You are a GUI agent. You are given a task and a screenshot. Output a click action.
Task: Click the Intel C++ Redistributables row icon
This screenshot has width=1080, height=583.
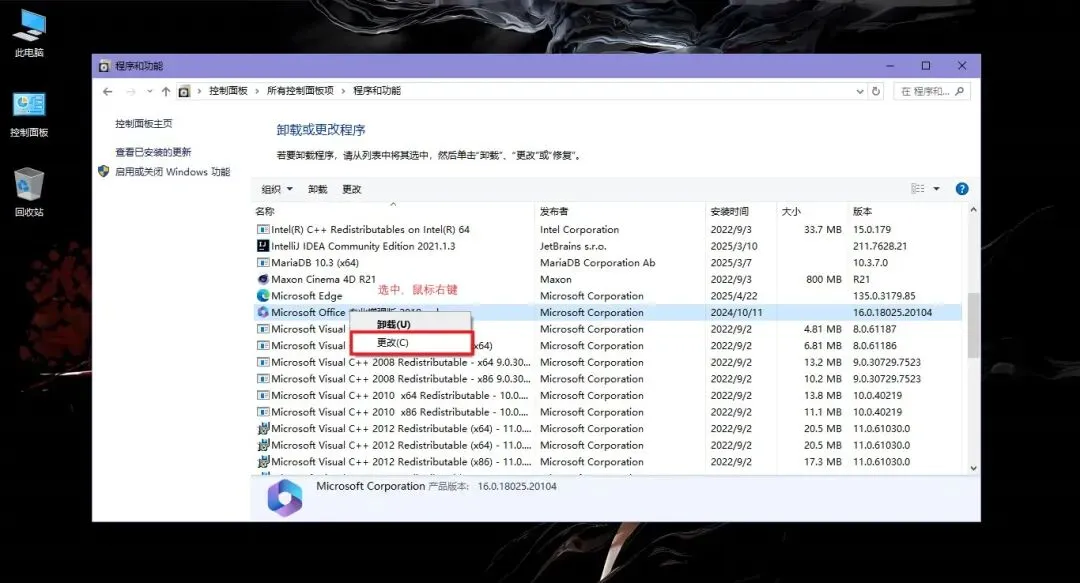(262, 229)
